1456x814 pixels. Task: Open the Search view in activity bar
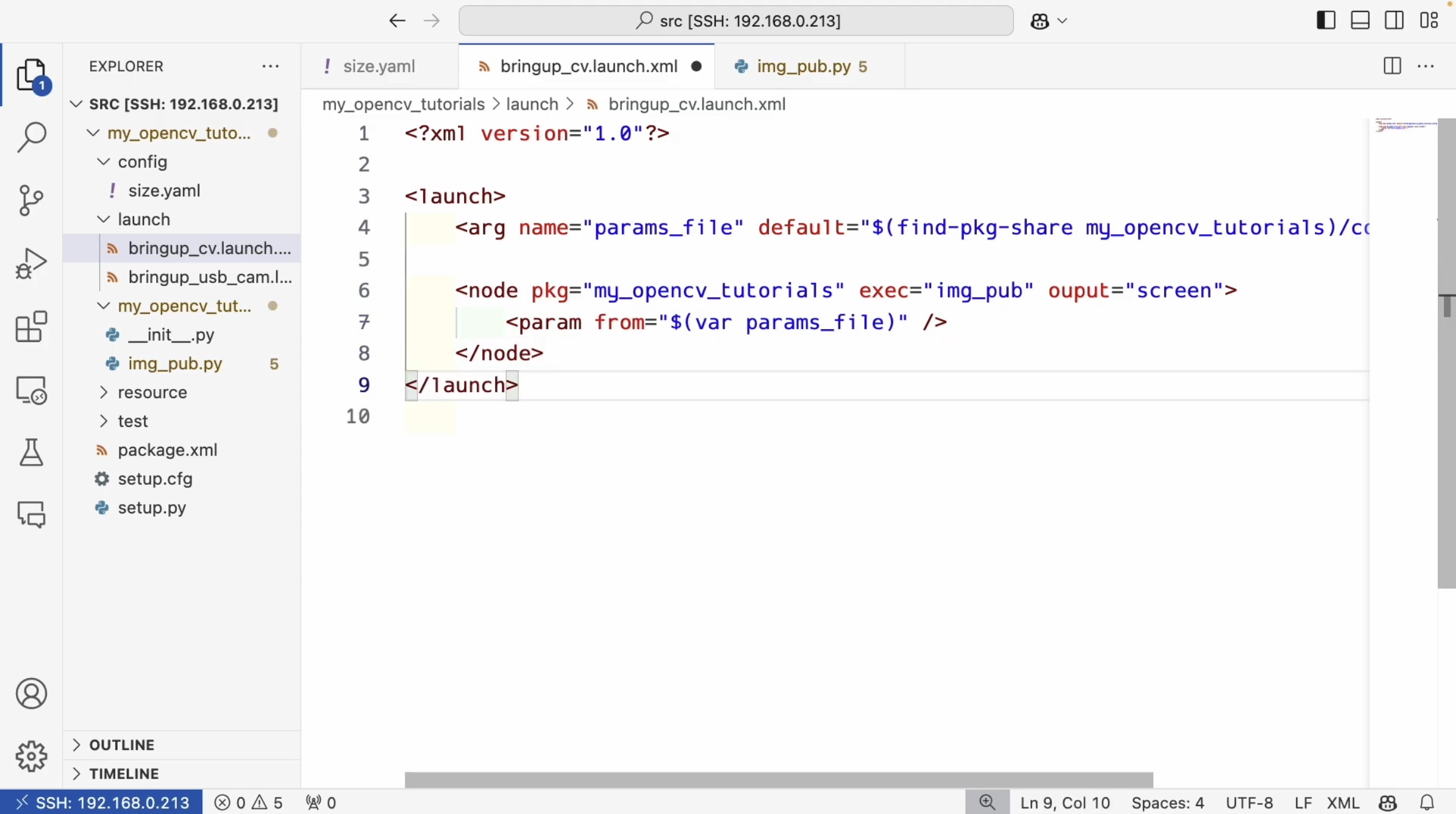pos(31,137)
